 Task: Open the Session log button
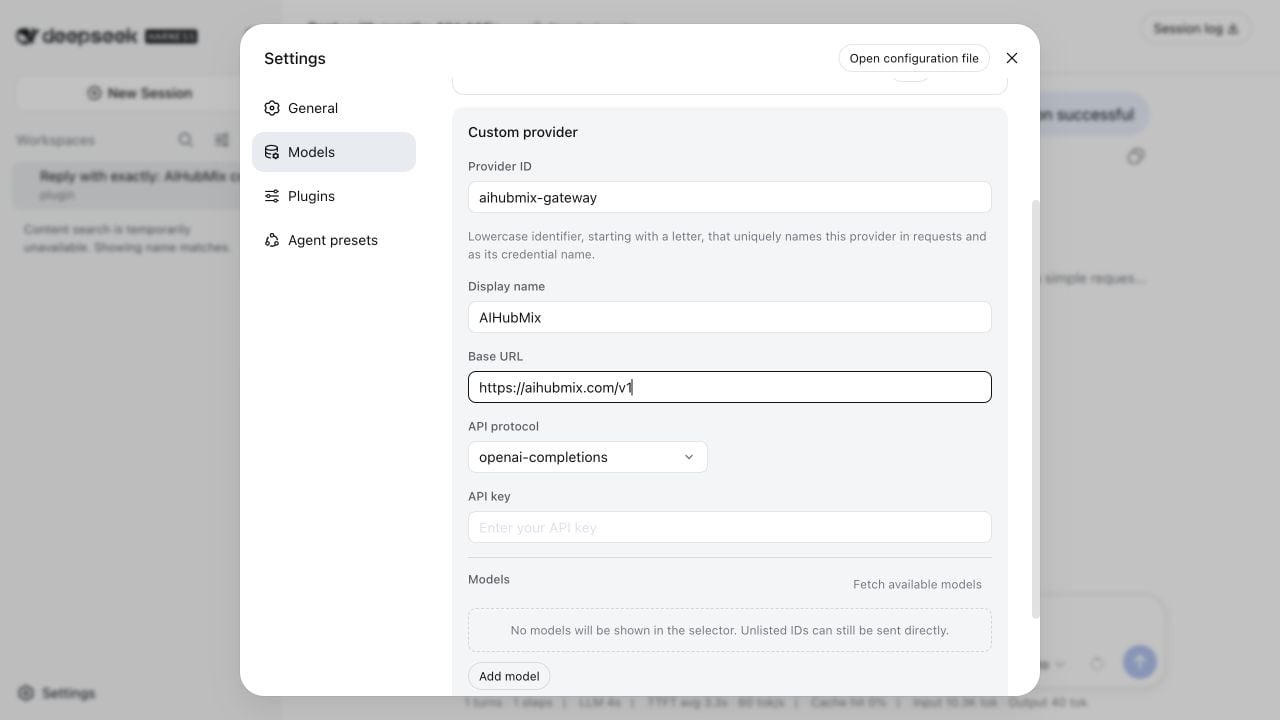pyautogui.click(x=1195, y=29)
